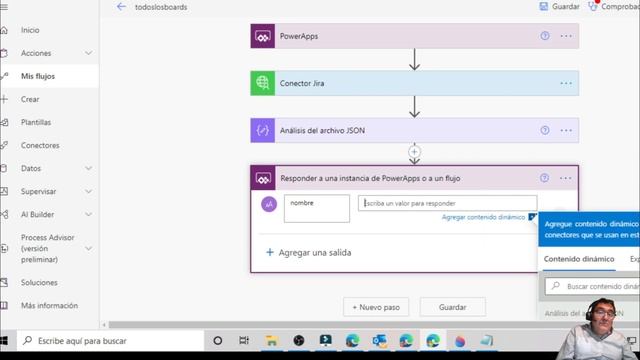The image size is (640, 360).
Task: Insert a step with the plus connector
Action: coord(414,152)
